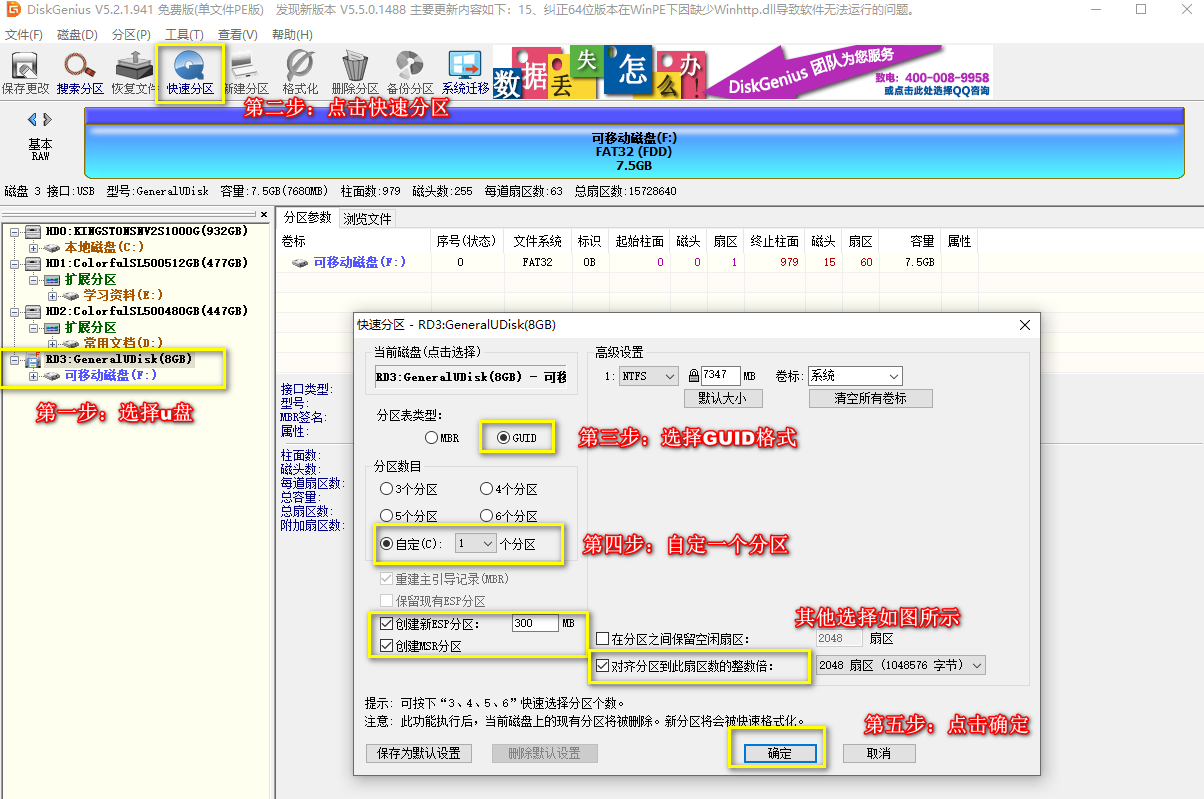Image resolution: width=1204 pixels, height=799 pixels.
Task: Click the drive icon beside 本地磁盘(C:)
Action: 53,247
